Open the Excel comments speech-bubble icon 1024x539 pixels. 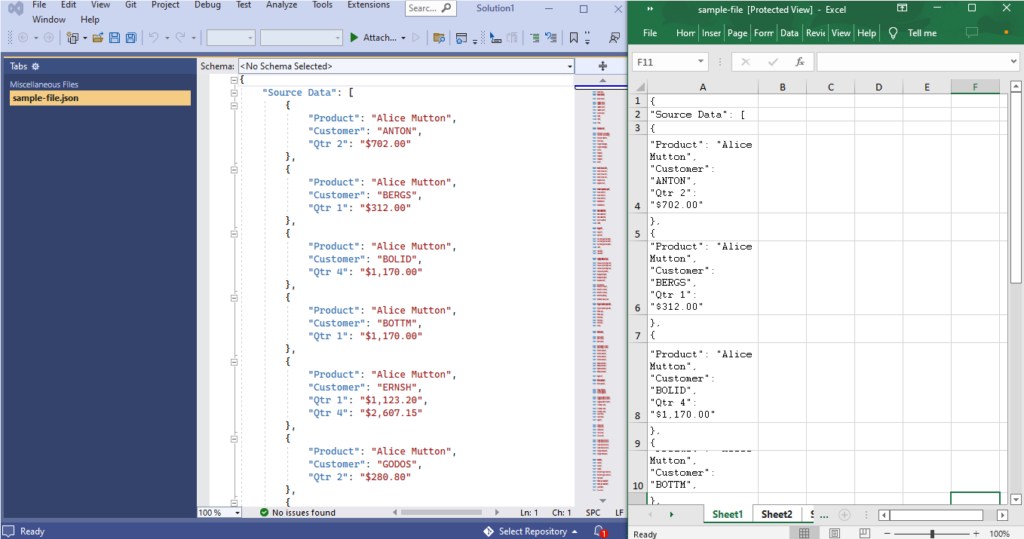pyautogui.click(x=972, y=33)
